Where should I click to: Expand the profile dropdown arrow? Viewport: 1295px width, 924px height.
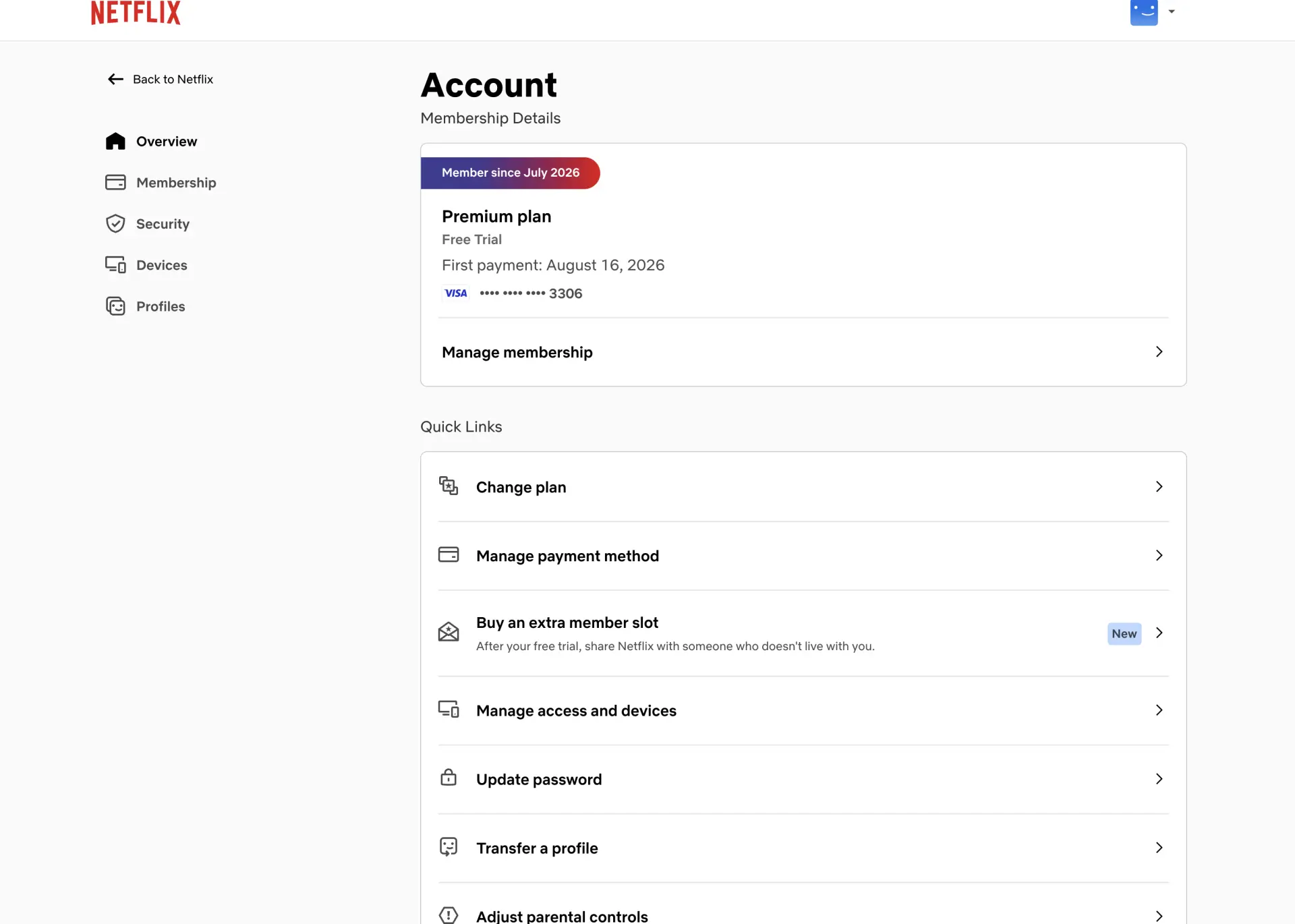tap(1172, 11)
